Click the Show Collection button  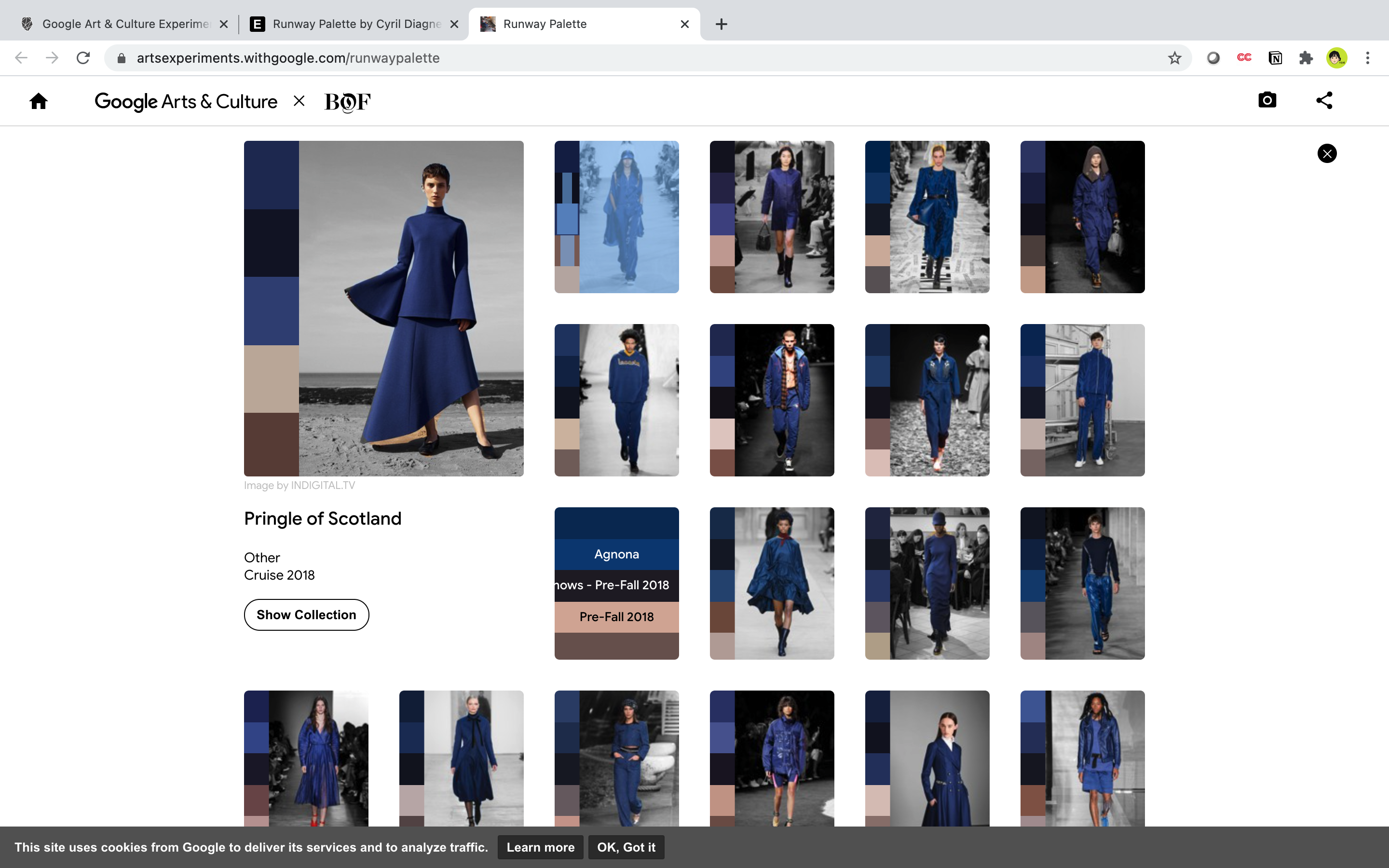coord(306,615)
